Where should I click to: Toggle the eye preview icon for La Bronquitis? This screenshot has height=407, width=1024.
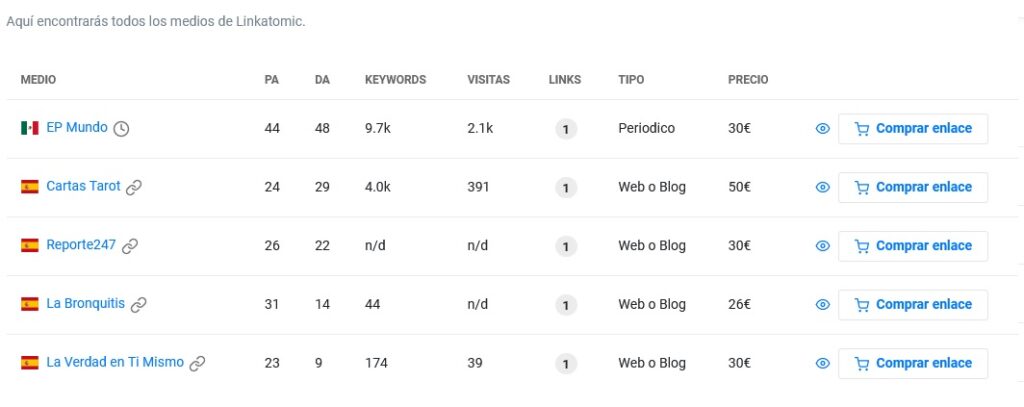tap(823, 305)
